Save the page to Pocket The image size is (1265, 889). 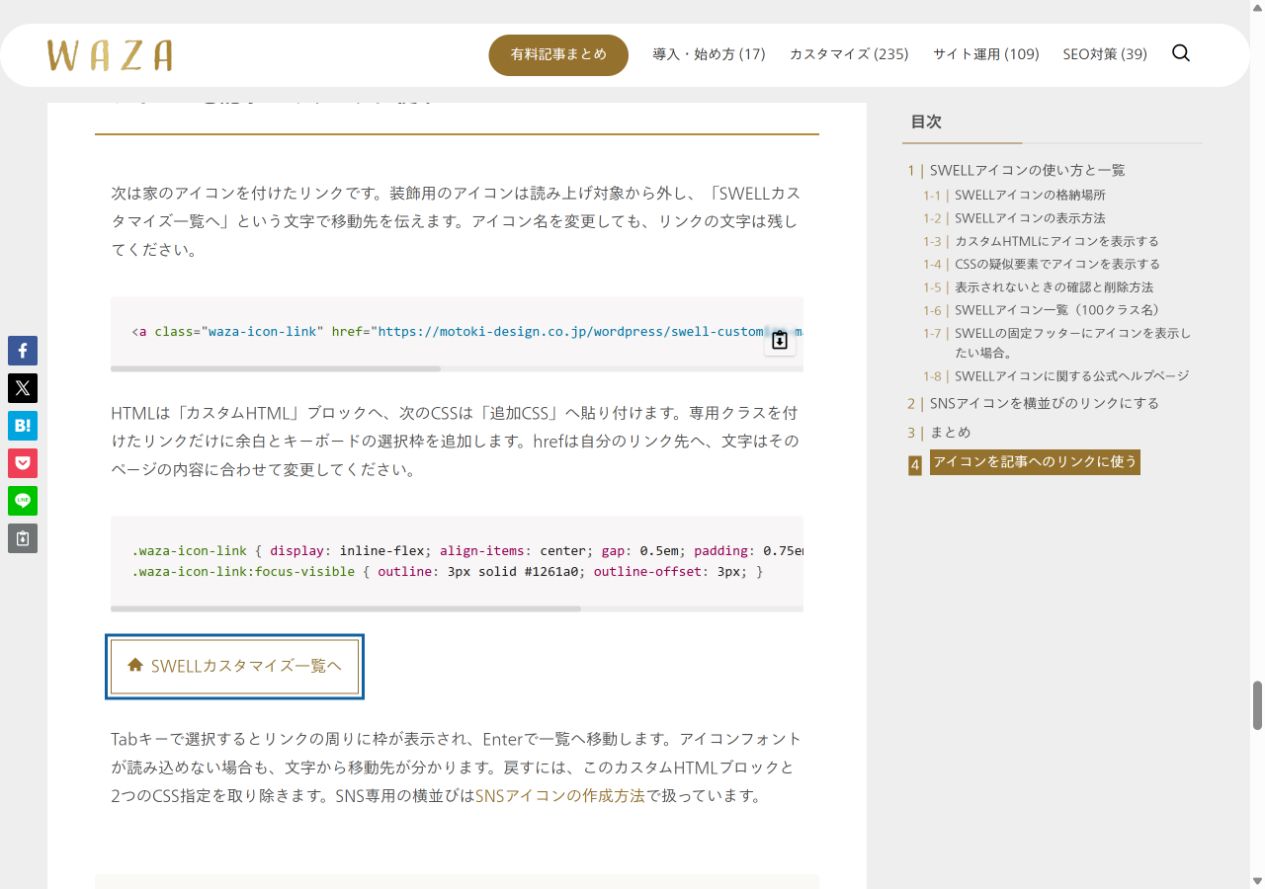click(x=23, y=463)
